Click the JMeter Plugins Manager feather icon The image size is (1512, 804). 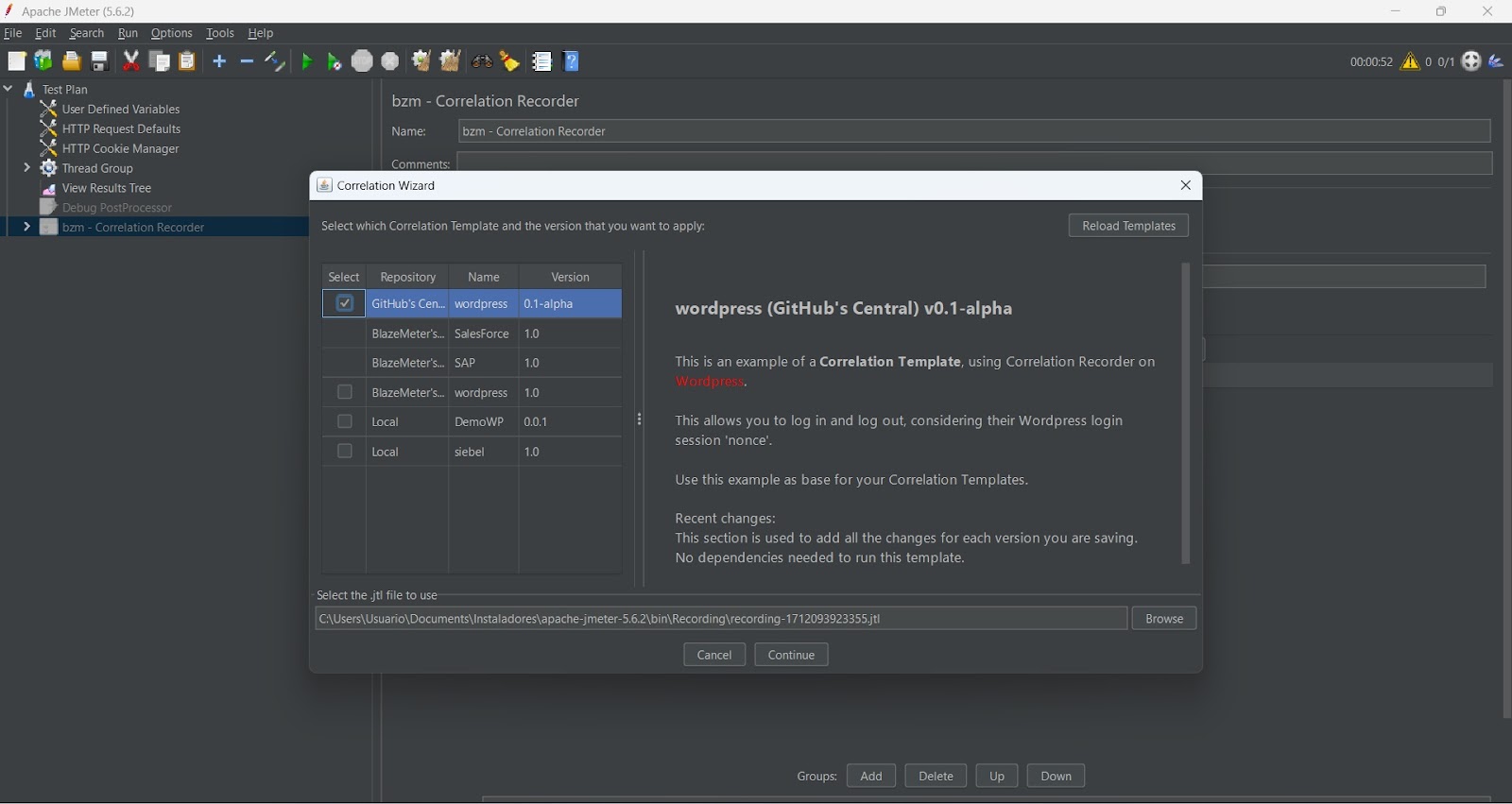point(1497,61)
